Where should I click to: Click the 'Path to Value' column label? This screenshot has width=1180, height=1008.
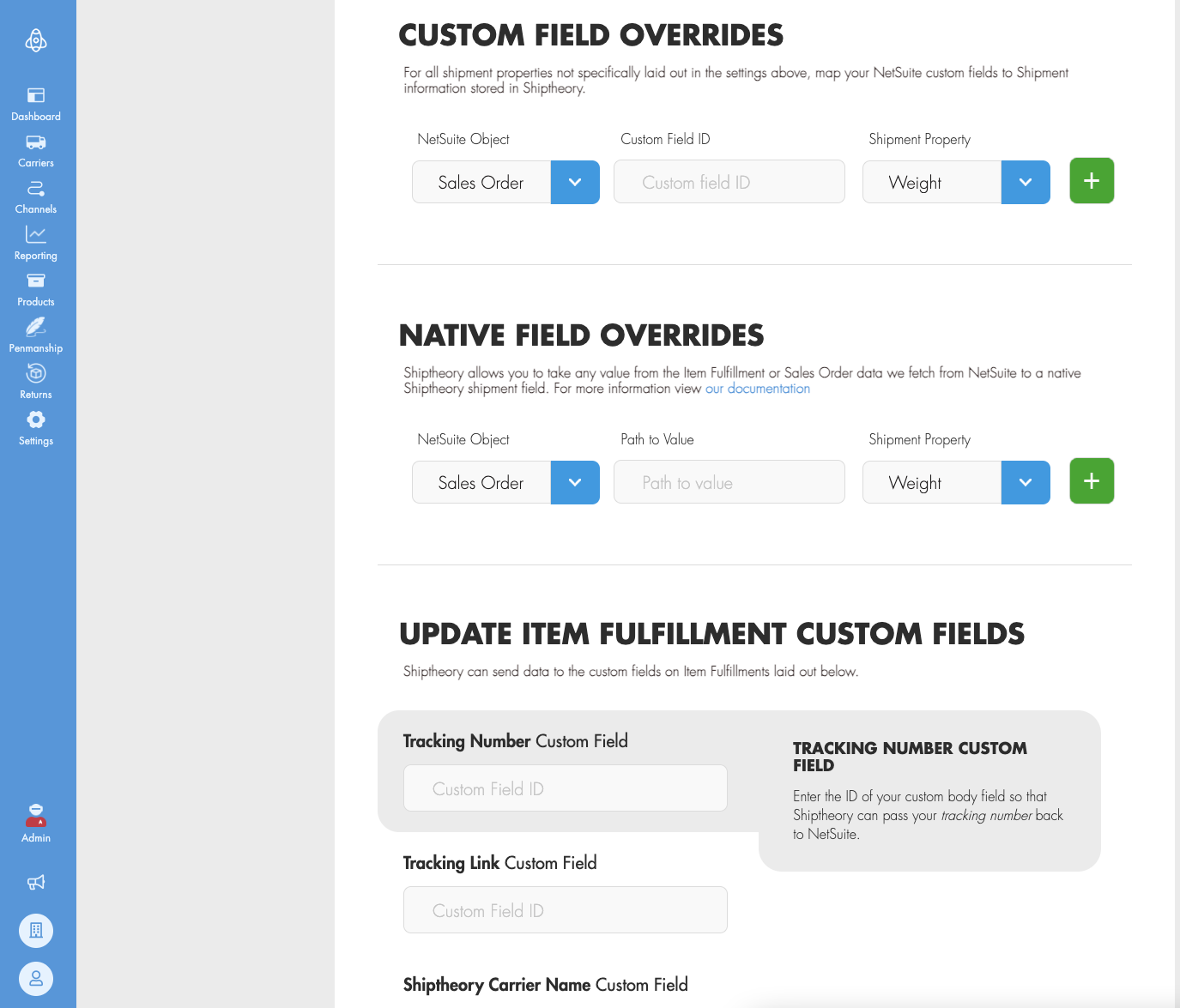pos(657,439)
